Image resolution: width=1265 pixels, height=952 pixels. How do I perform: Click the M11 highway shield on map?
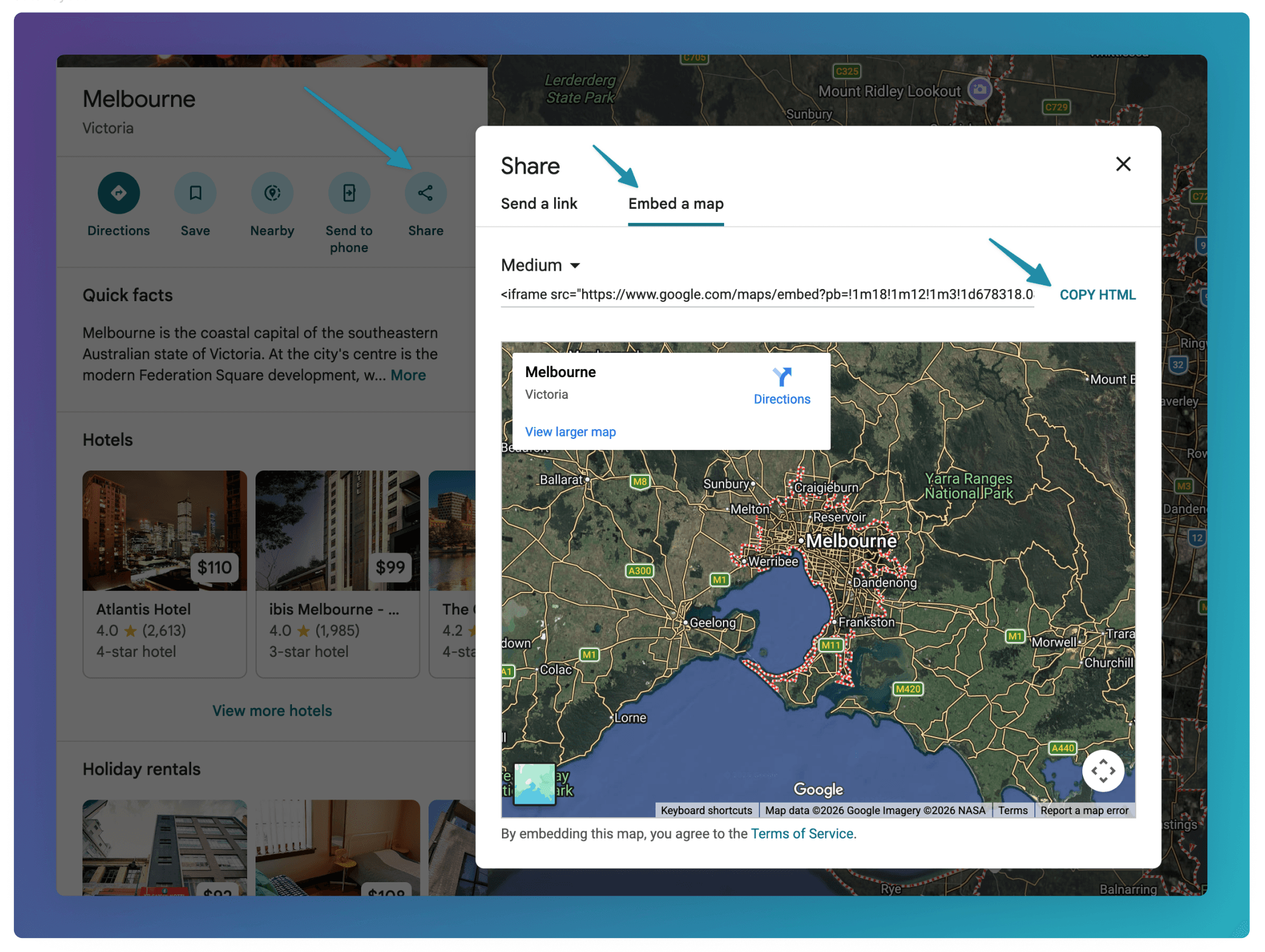point(831,645)
